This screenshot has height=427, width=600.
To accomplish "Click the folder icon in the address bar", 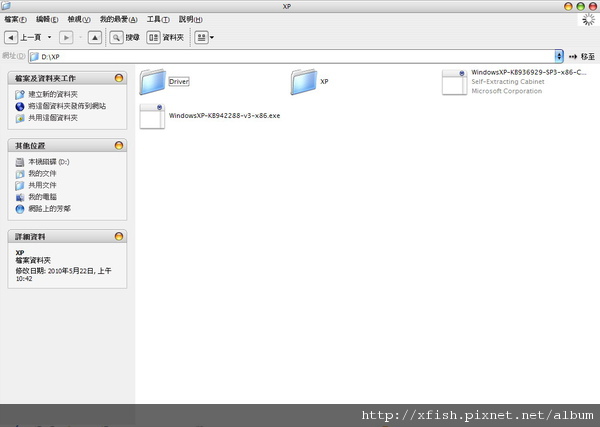I will coord(34,57).
